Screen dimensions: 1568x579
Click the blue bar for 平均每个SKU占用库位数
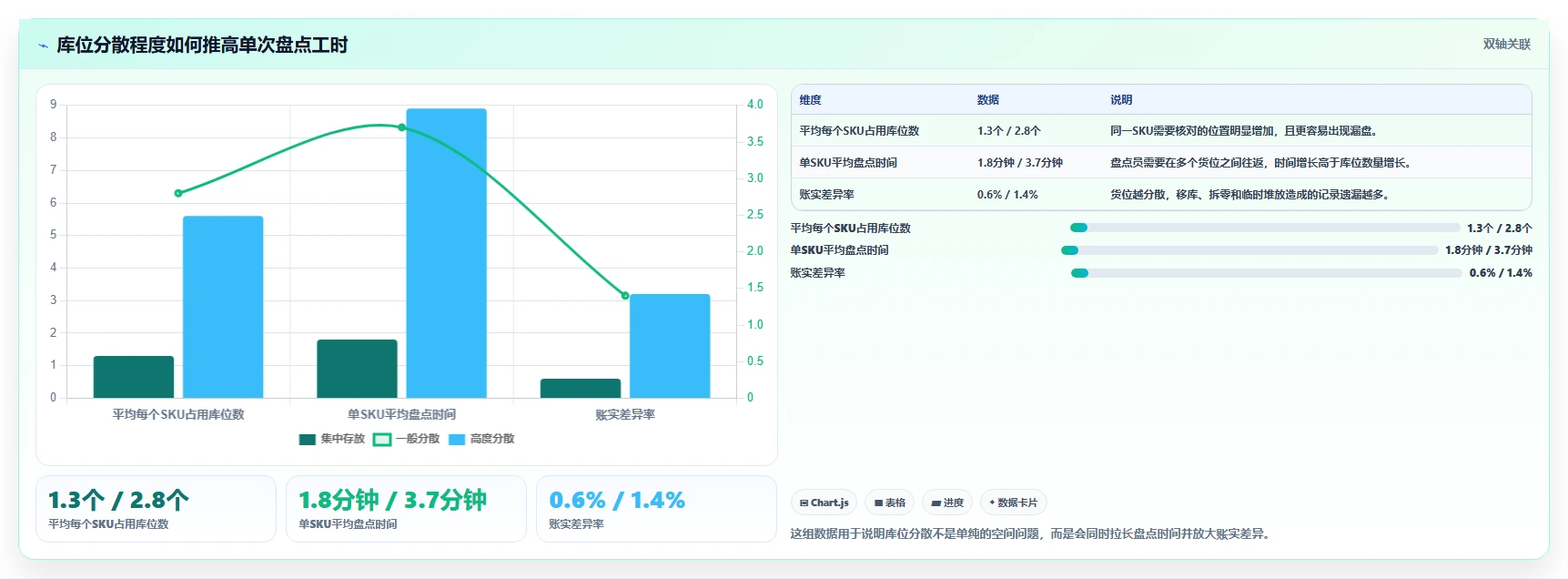coord(223,307)
